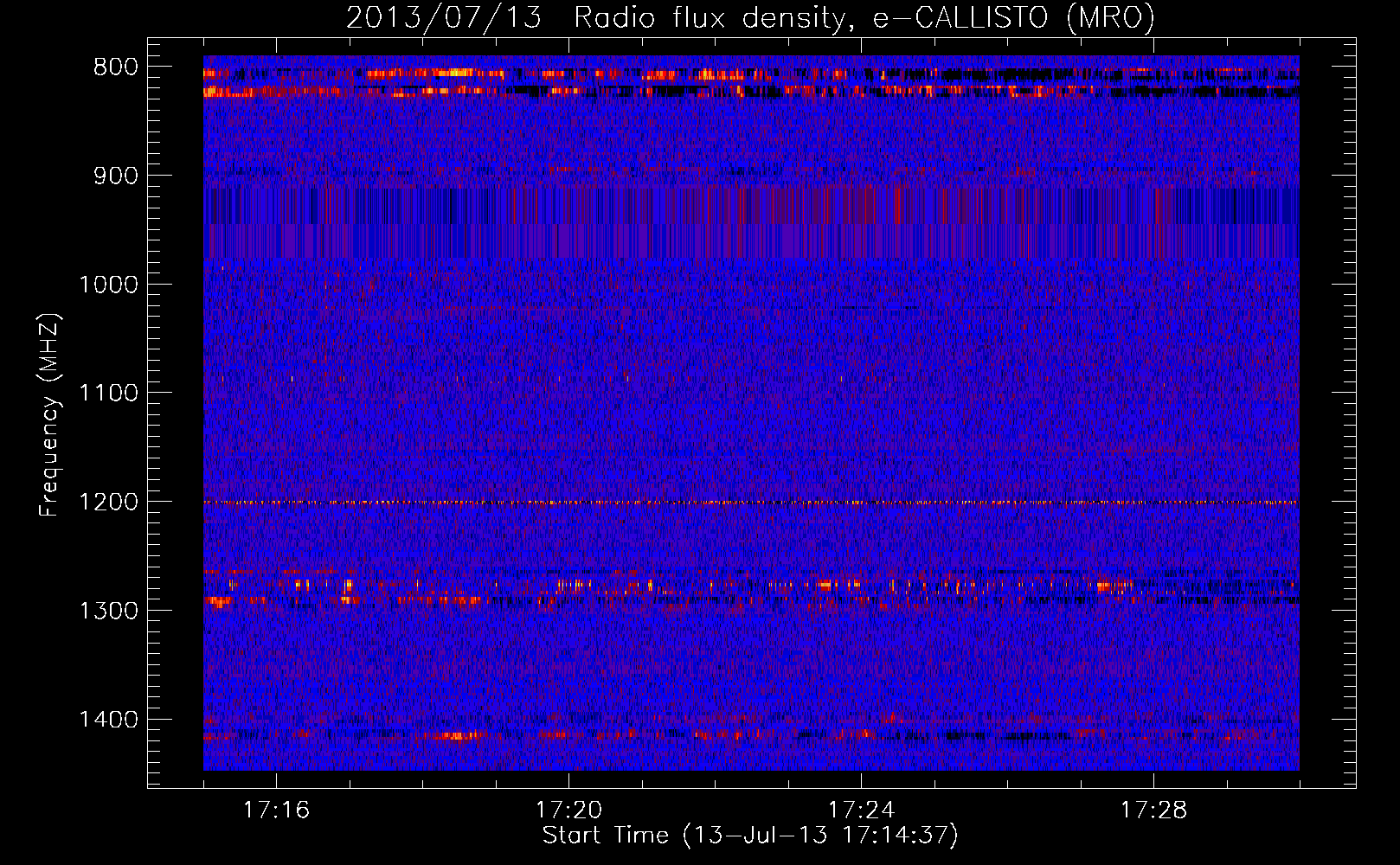The image size is (1400, 865).
Task: Click the 1300 frequency tick label
Action: (108, 611)
